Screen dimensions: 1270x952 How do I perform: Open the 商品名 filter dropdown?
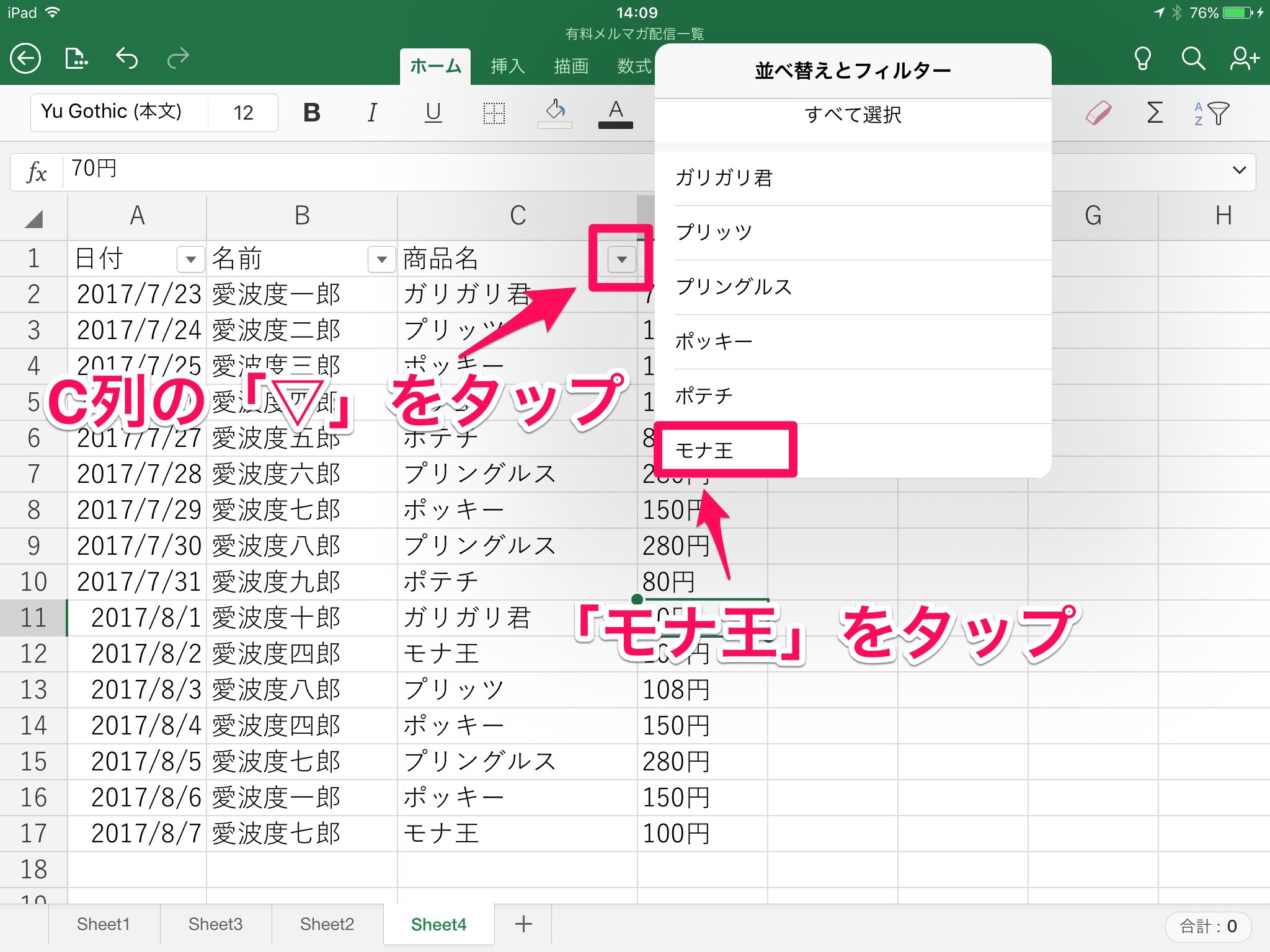coord(621,259)
